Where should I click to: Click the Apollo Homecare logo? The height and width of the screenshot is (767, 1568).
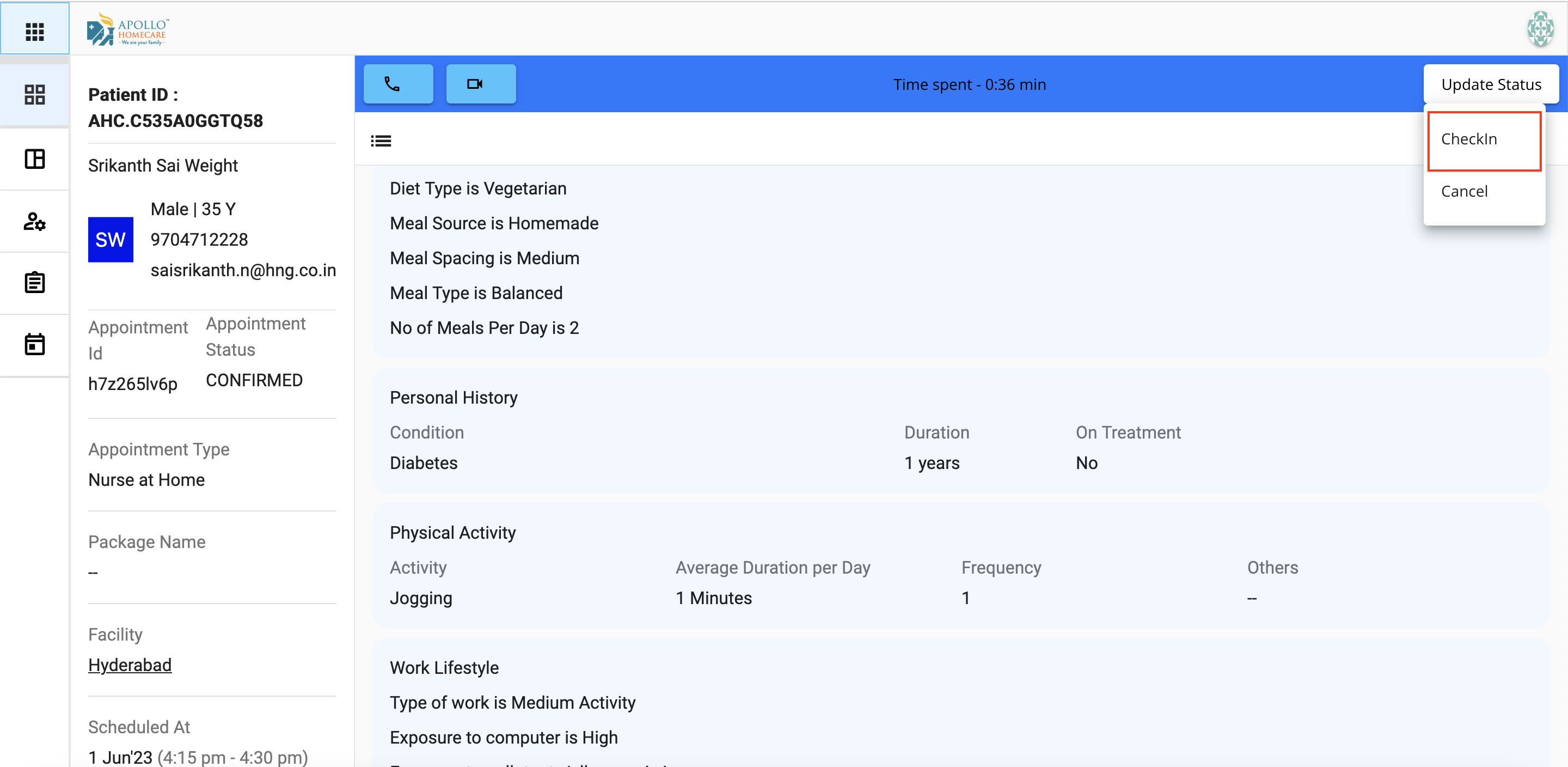tap(128, 30)
